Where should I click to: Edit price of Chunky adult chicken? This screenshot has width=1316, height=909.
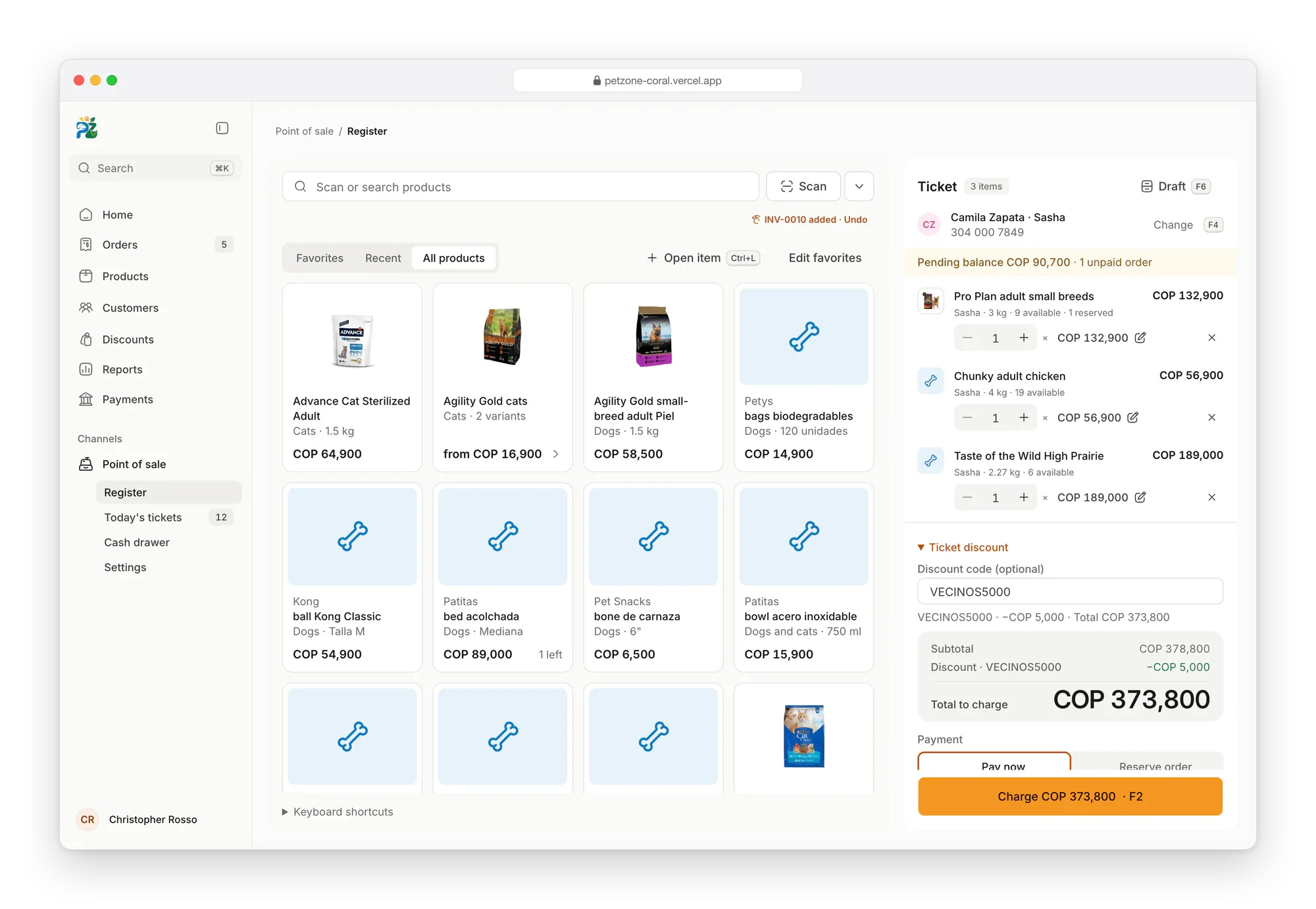pyautogui.click(x=1133, y=418)
